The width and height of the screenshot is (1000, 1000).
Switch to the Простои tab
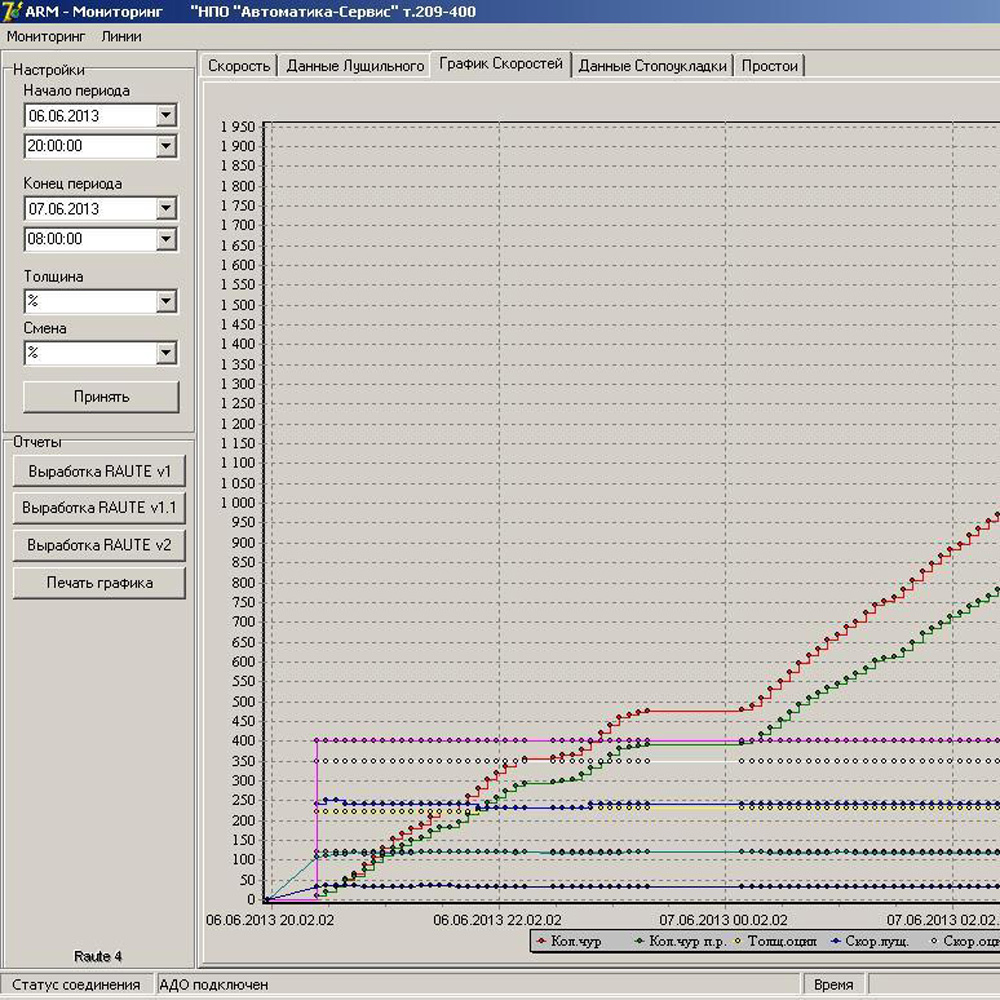[x=769, y=66]
